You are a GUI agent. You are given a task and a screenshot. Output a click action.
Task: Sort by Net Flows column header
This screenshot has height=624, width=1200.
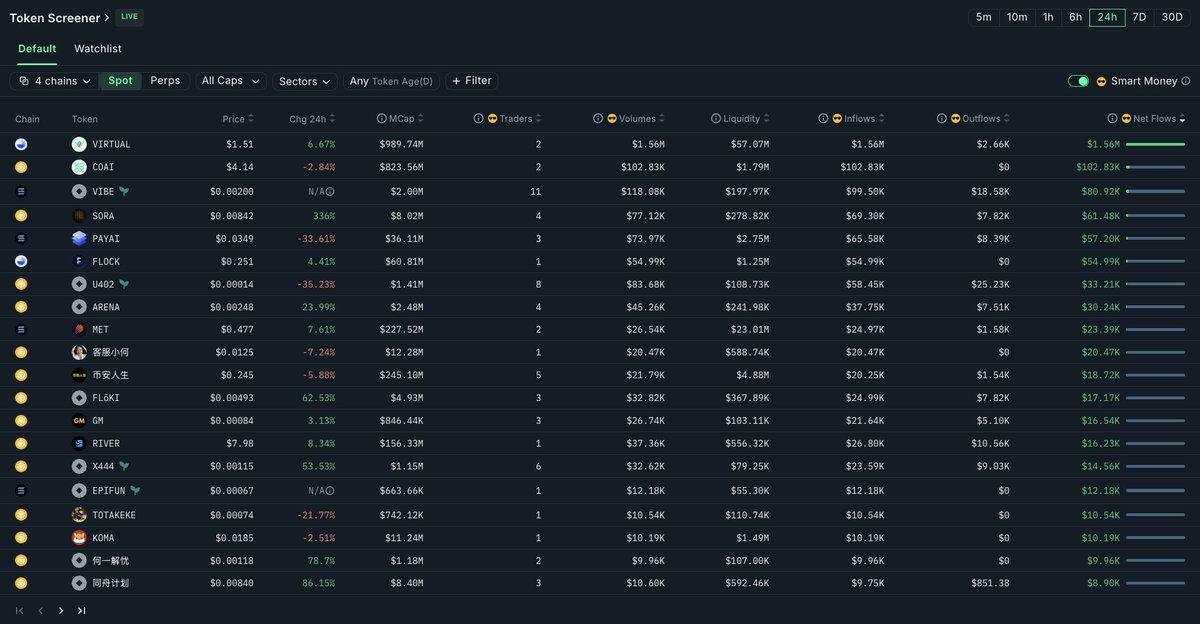[x=1153, y=119]
